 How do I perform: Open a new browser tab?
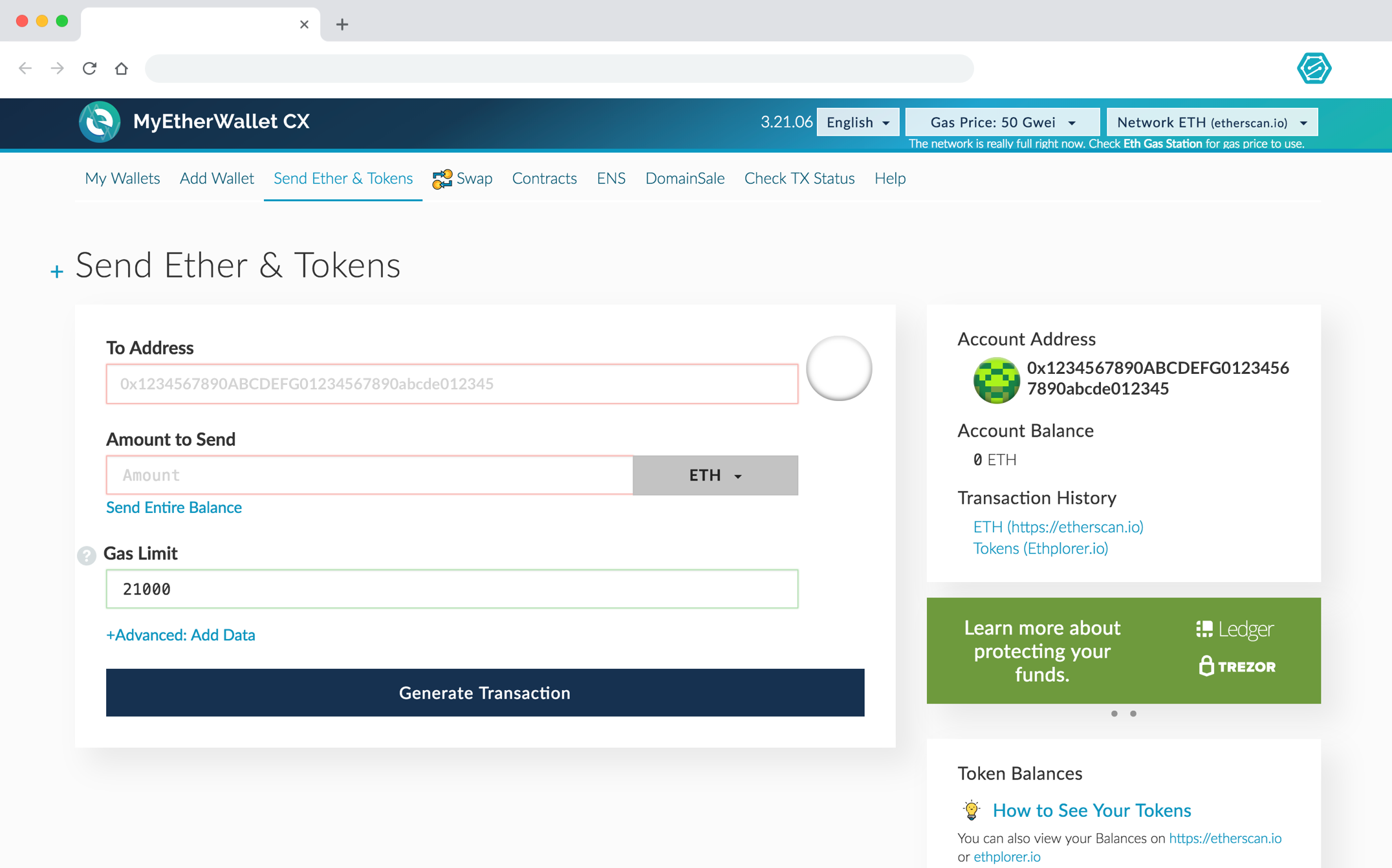pyautogui.click(x=342, y=25)
